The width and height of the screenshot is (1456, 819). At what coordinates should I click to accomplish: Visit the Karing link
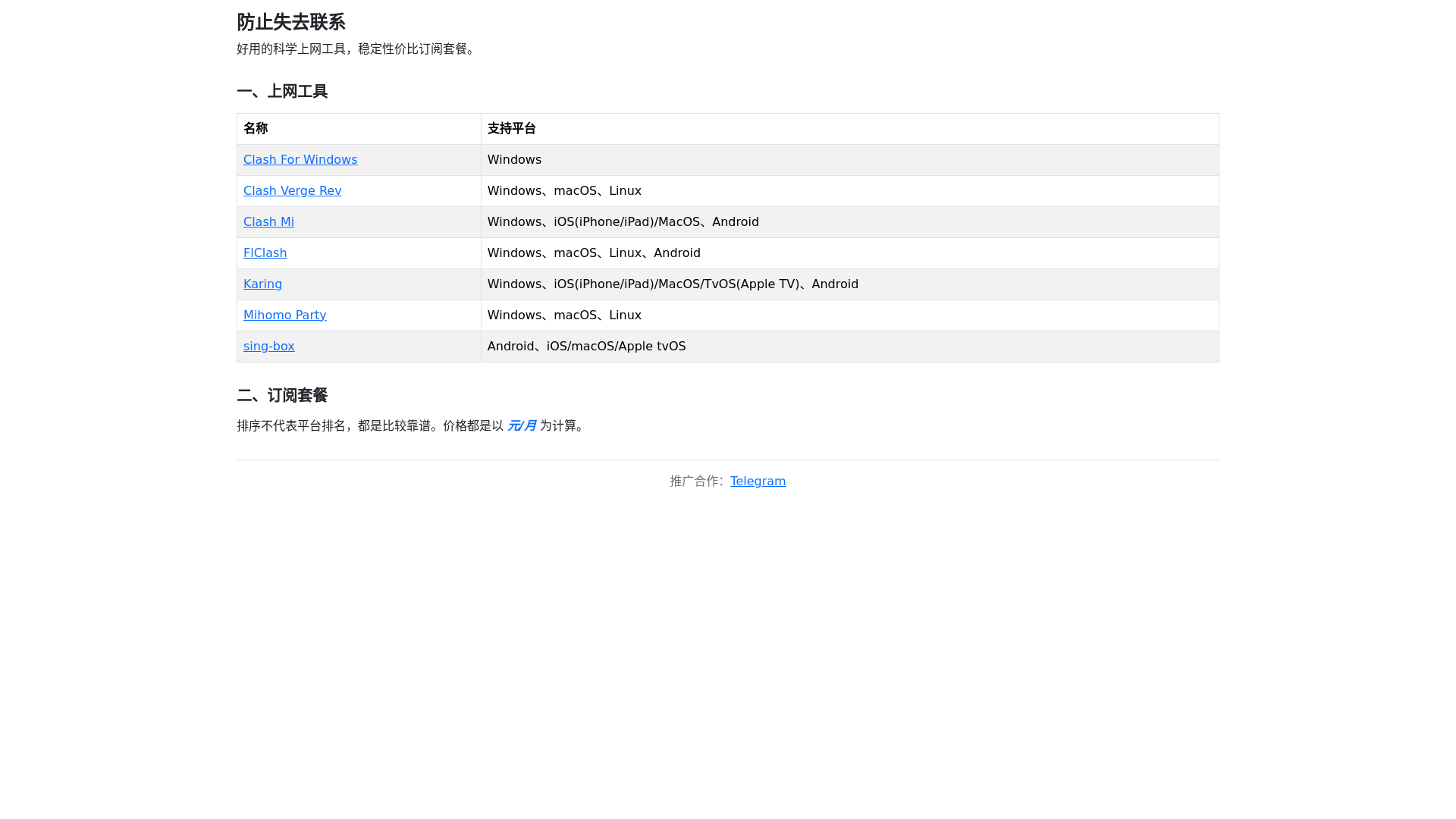tap(262, 284)
